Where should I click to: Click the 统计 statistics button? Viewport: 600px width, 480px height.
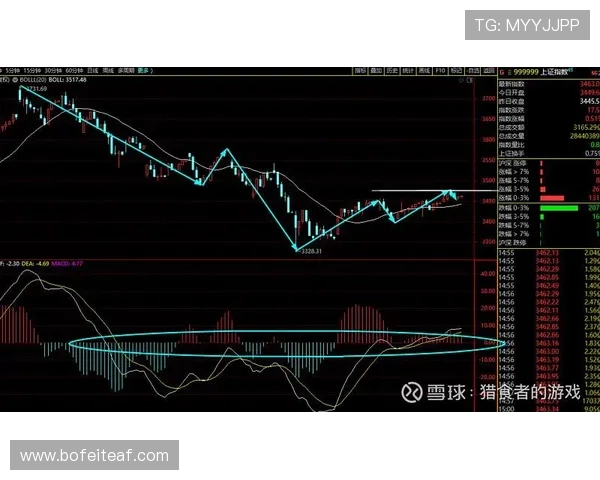click(408, 72)
